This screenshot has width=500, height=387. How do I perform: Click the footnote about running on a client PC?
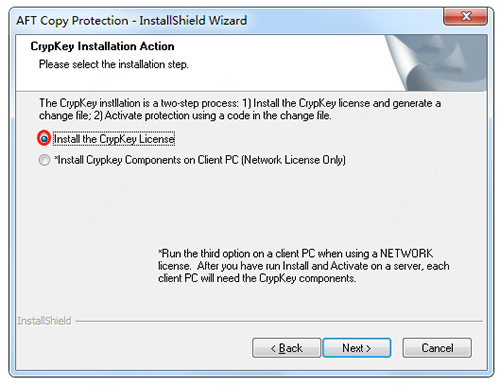point(304,266)
